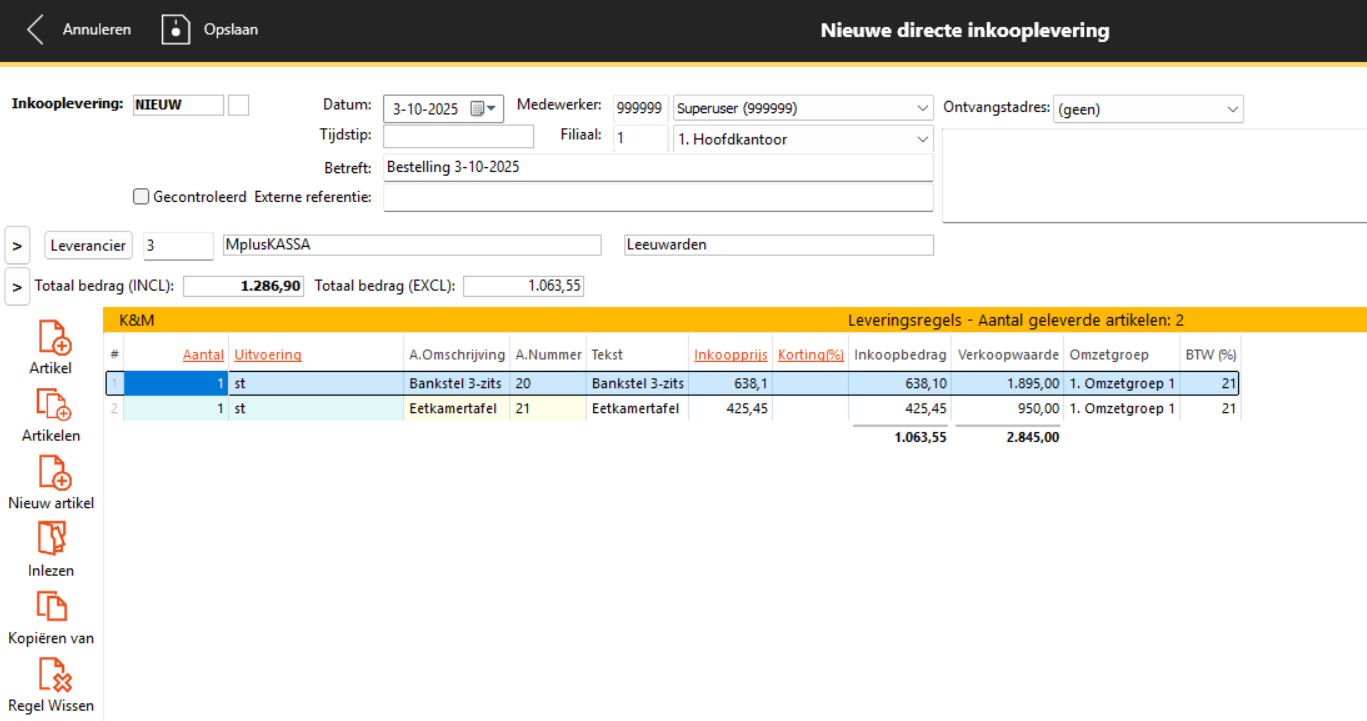Click the Opslaan save icon
This screenshot has width=1367, height=721.
[x=176, y=30]
